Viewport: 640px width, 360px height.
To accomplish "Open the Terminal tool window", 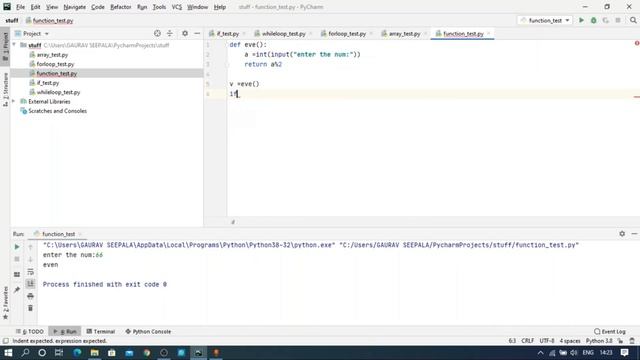I will (x=100, y=331).
